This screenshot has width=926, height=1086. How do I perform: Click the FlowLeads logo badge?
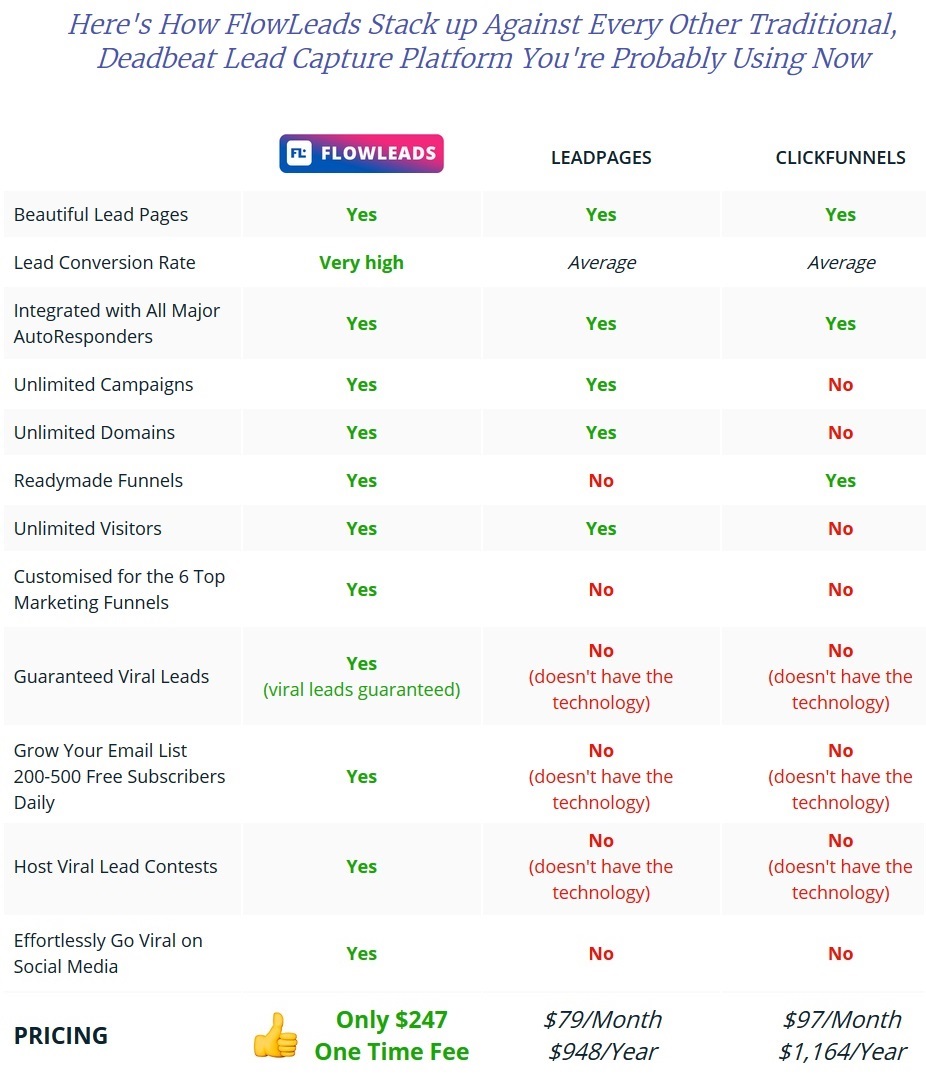pos(361,153)
